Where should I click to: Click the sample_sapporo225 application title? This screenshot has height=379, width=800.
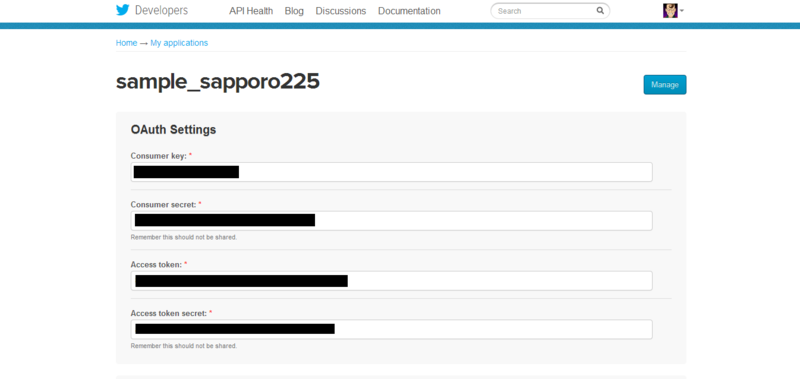[x=218, y=82]
